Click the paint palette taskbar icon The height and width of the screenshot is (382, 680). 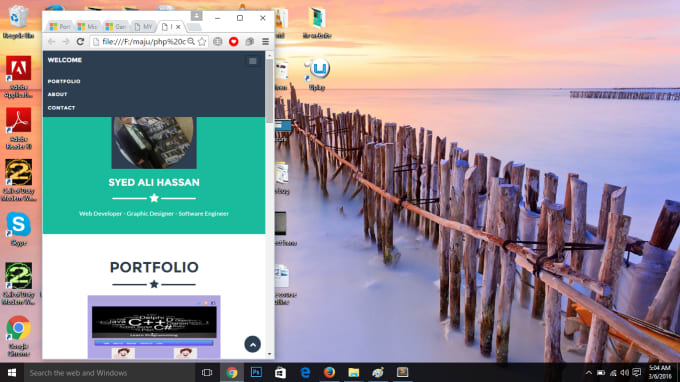coord(378,372)
